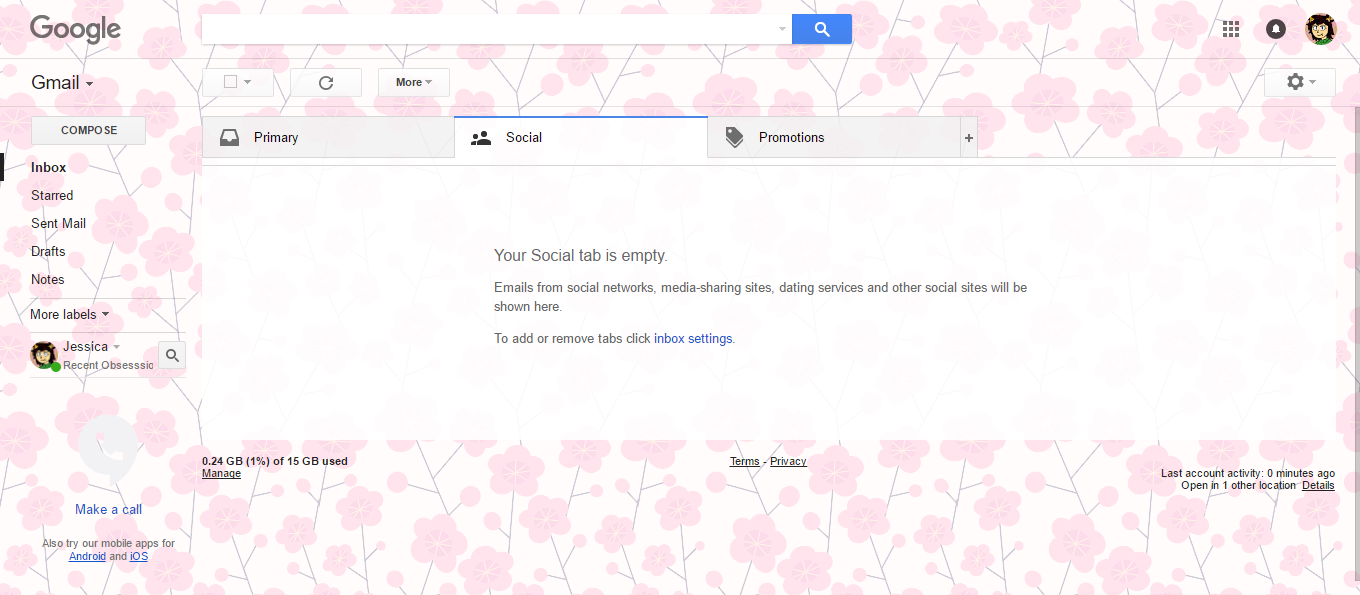Click the blue search magnifier button
This screenshot has width=1360, height=595.
click(822, 30)
